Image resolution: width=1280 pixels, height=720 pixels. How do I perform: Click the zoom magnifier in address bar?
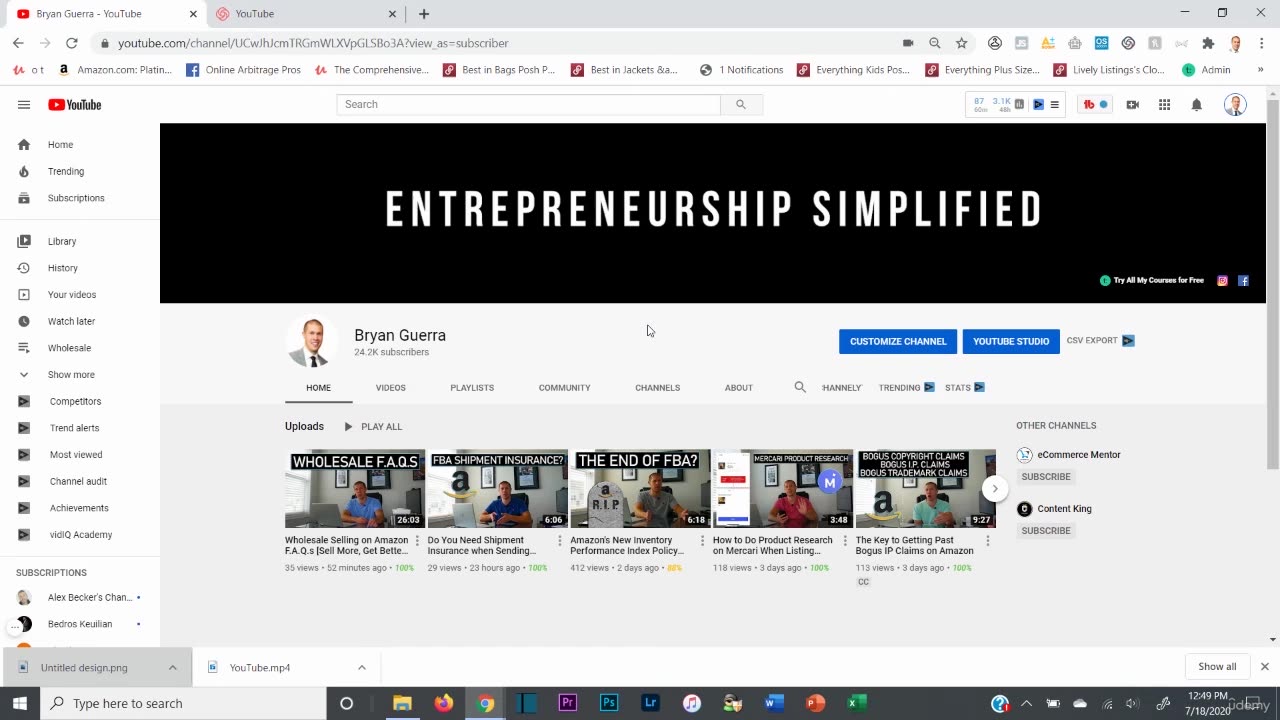934,43
